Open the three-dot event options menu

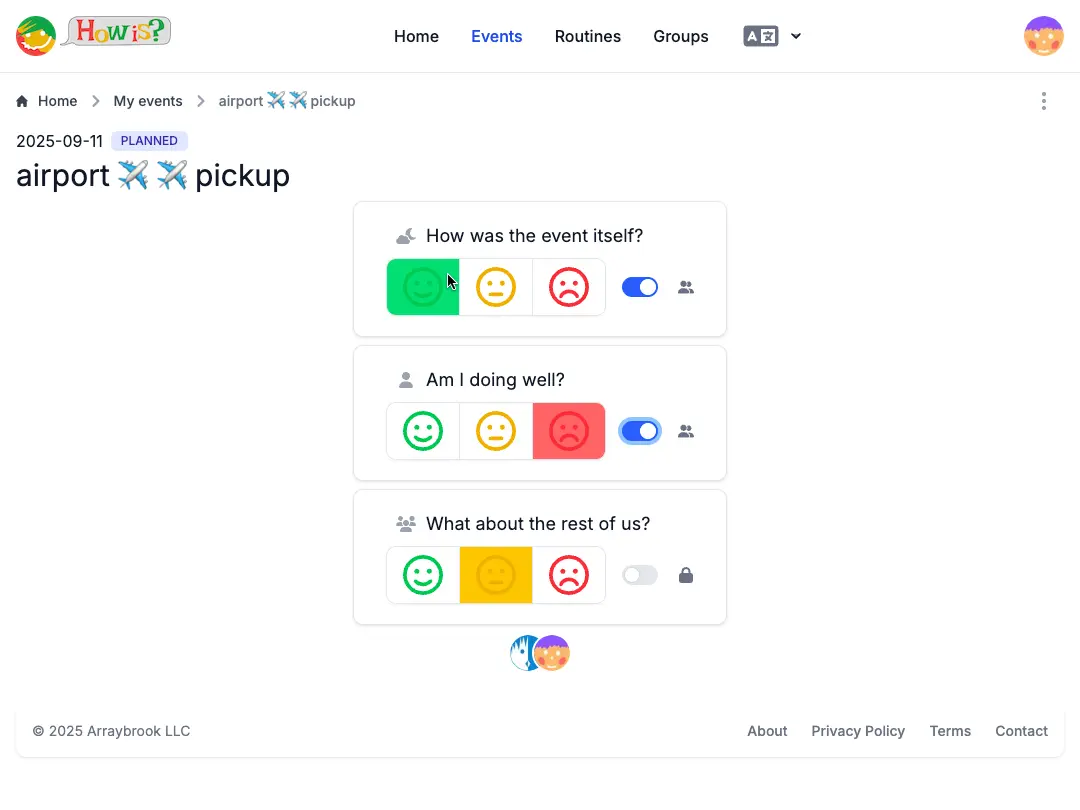[x=1044, y=101]
